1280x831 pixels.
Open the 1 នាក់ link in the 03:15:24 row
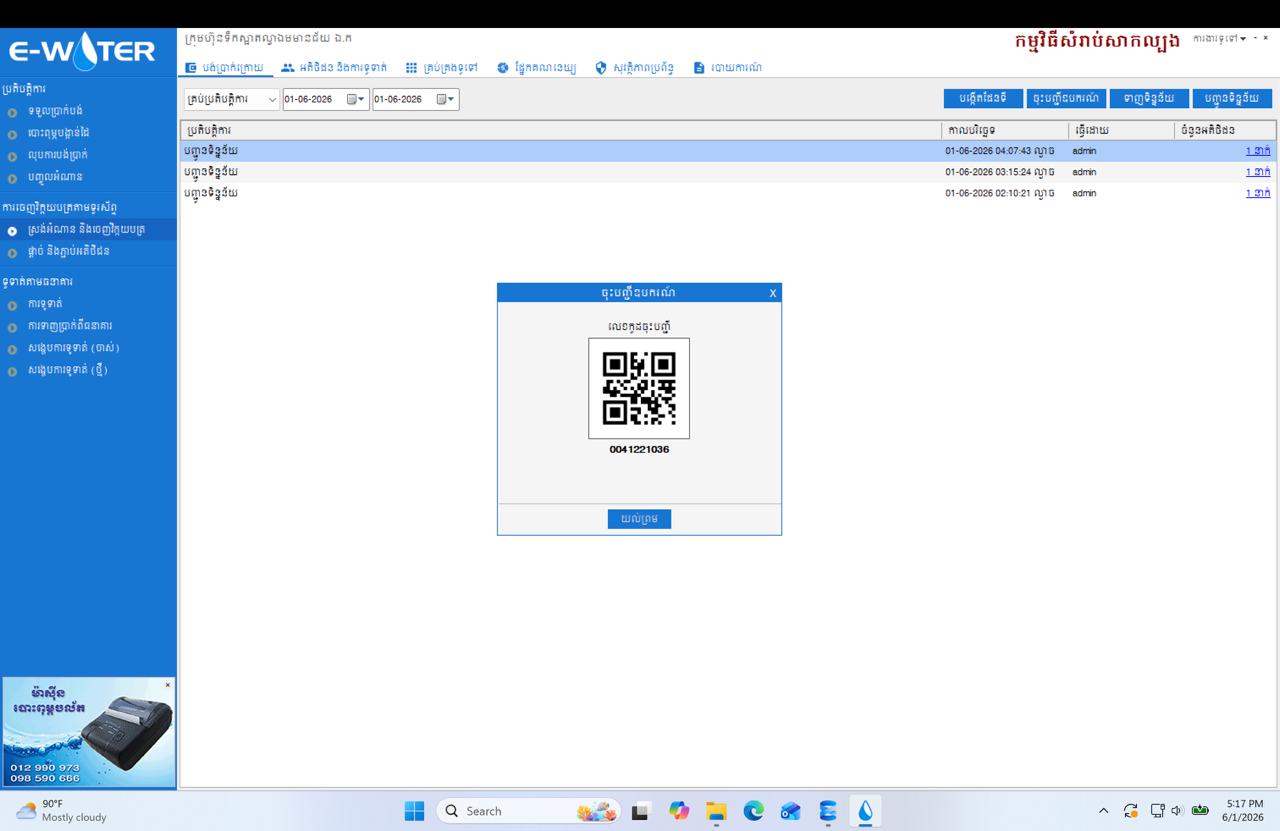pos(1258,172)
